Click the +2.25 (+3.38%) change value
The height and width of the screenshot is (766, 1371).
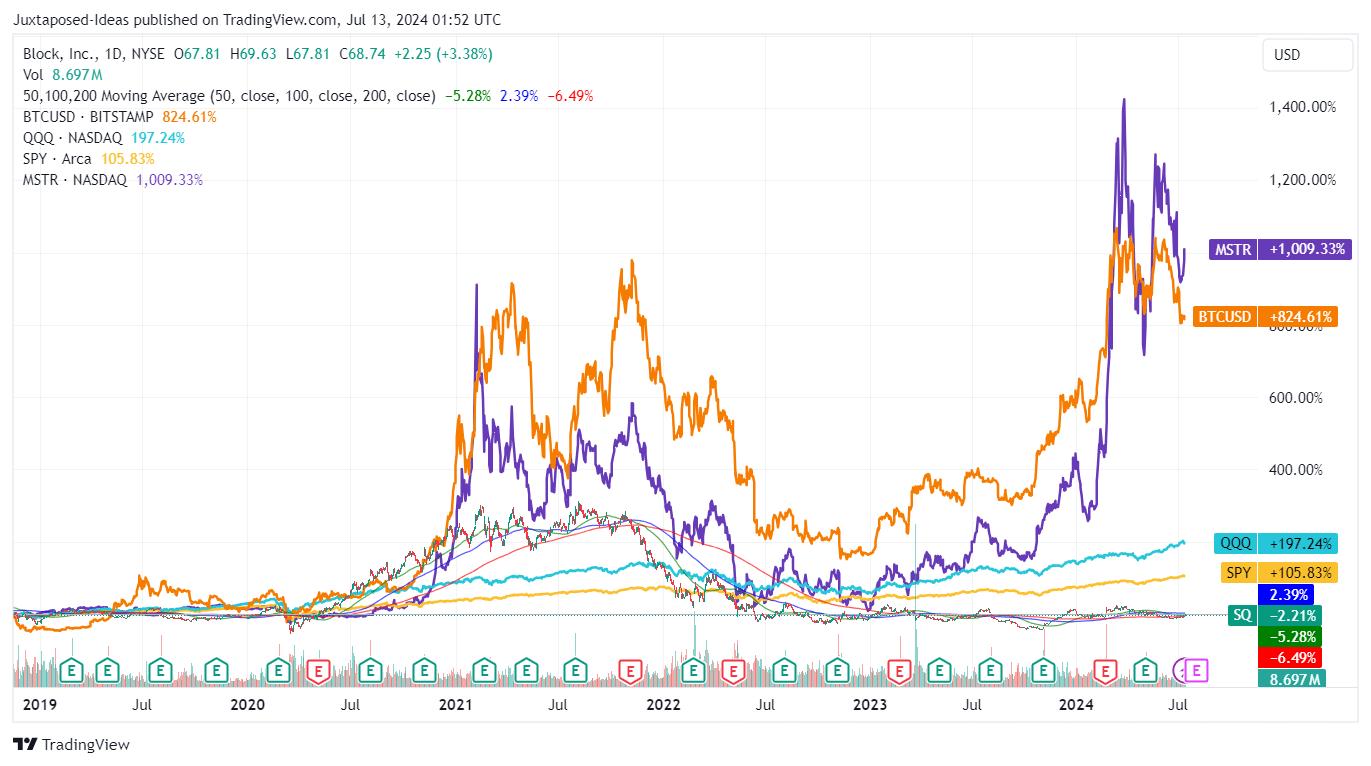tap(443, 54)
